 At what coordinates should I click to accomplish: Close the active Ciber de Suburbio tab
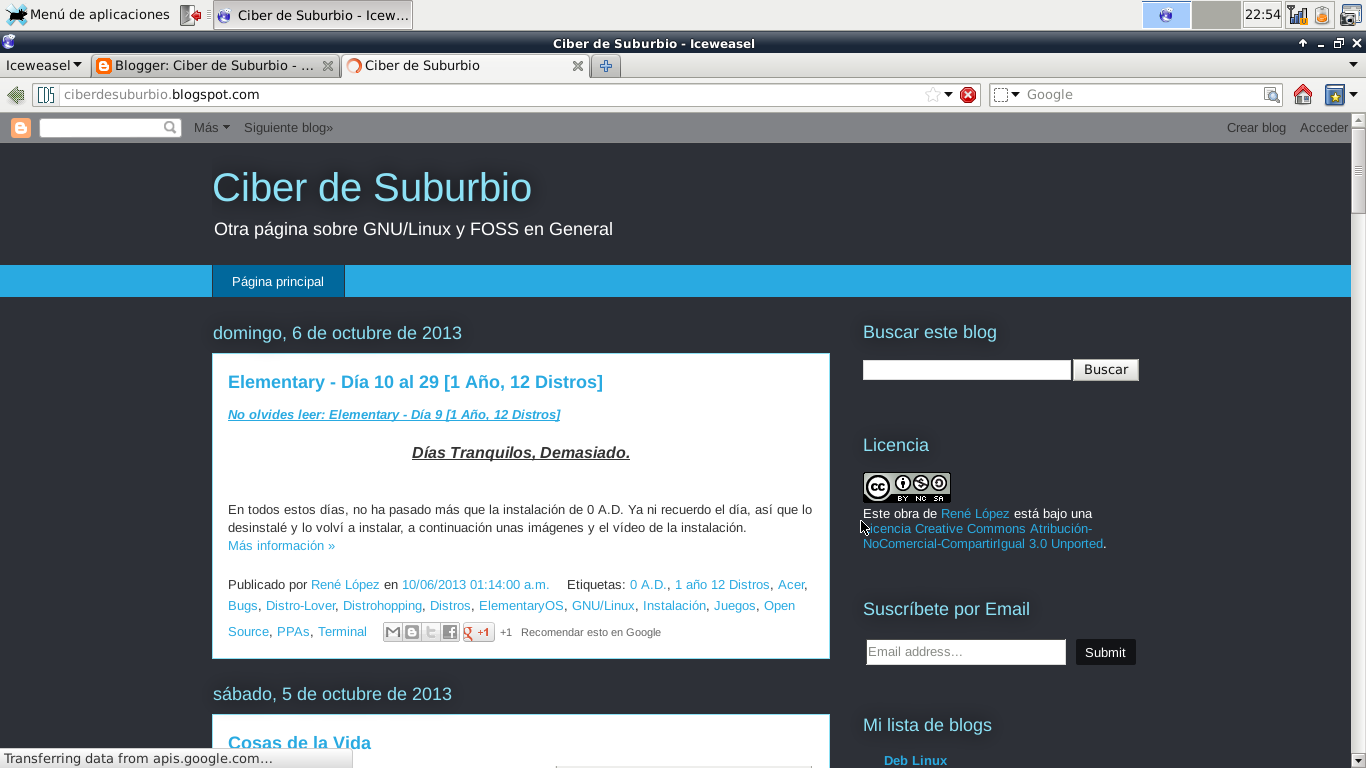tap(578, 66)
